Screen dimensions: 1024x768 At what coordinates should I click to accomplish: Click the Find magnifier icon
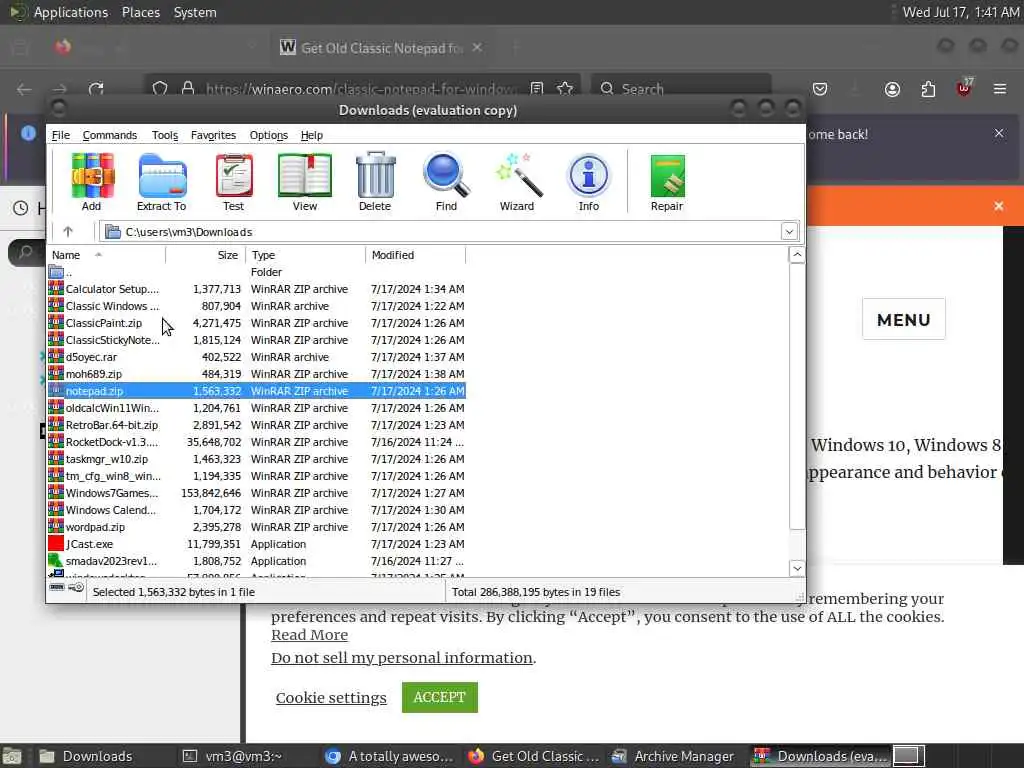[x=446, y=182]
